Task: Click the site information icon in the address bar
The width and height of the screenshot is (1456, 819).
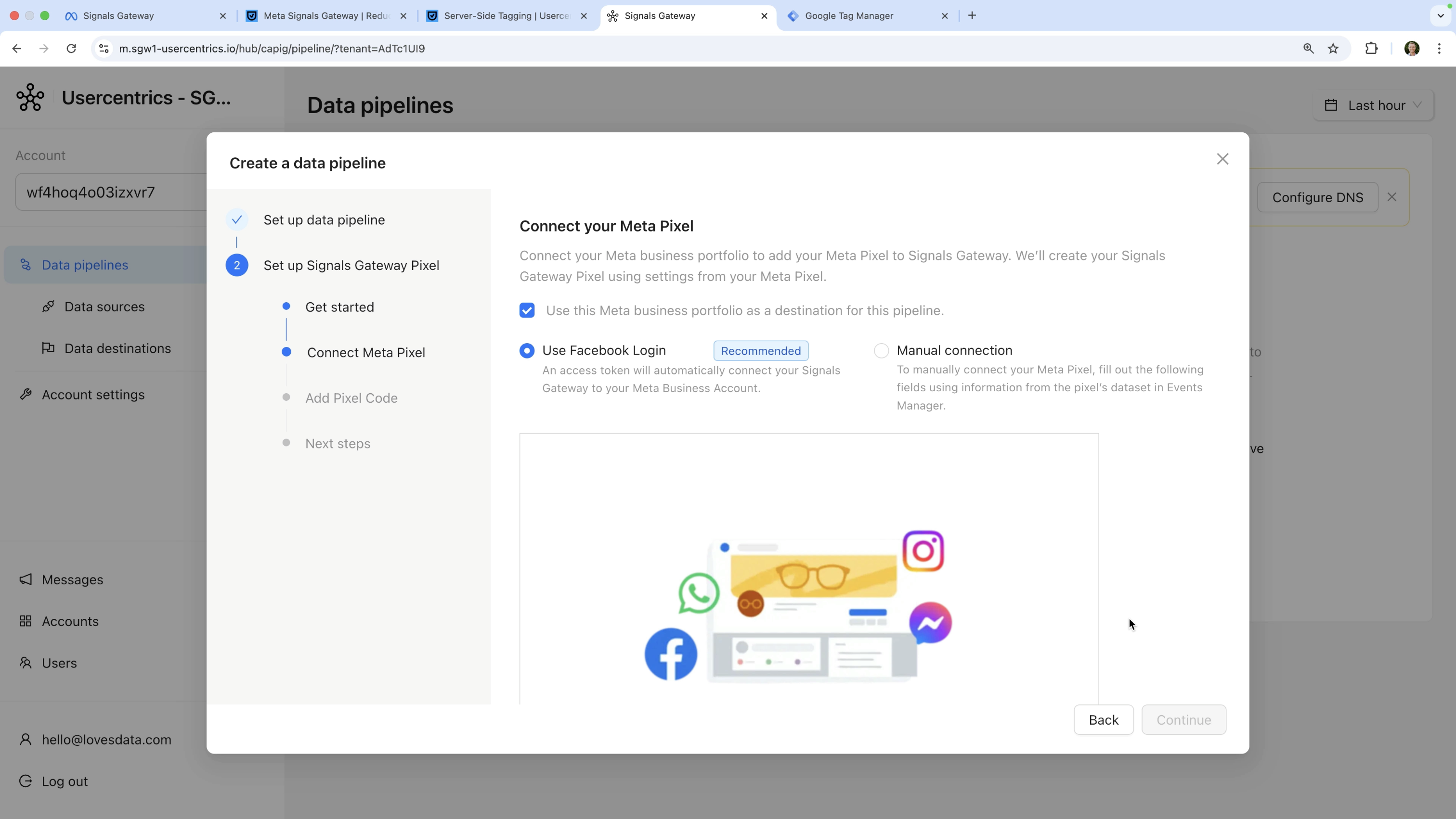Action: click(x=104, y=49)
